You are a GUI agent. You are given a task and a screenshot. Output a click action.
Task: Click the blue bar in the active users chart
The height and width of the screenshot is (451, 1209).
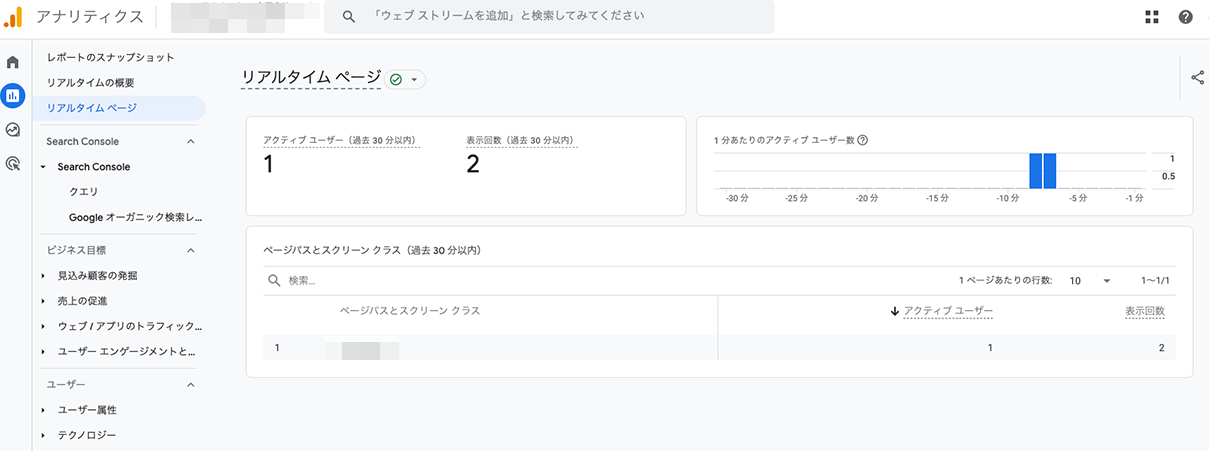[x=1042, y=171]
